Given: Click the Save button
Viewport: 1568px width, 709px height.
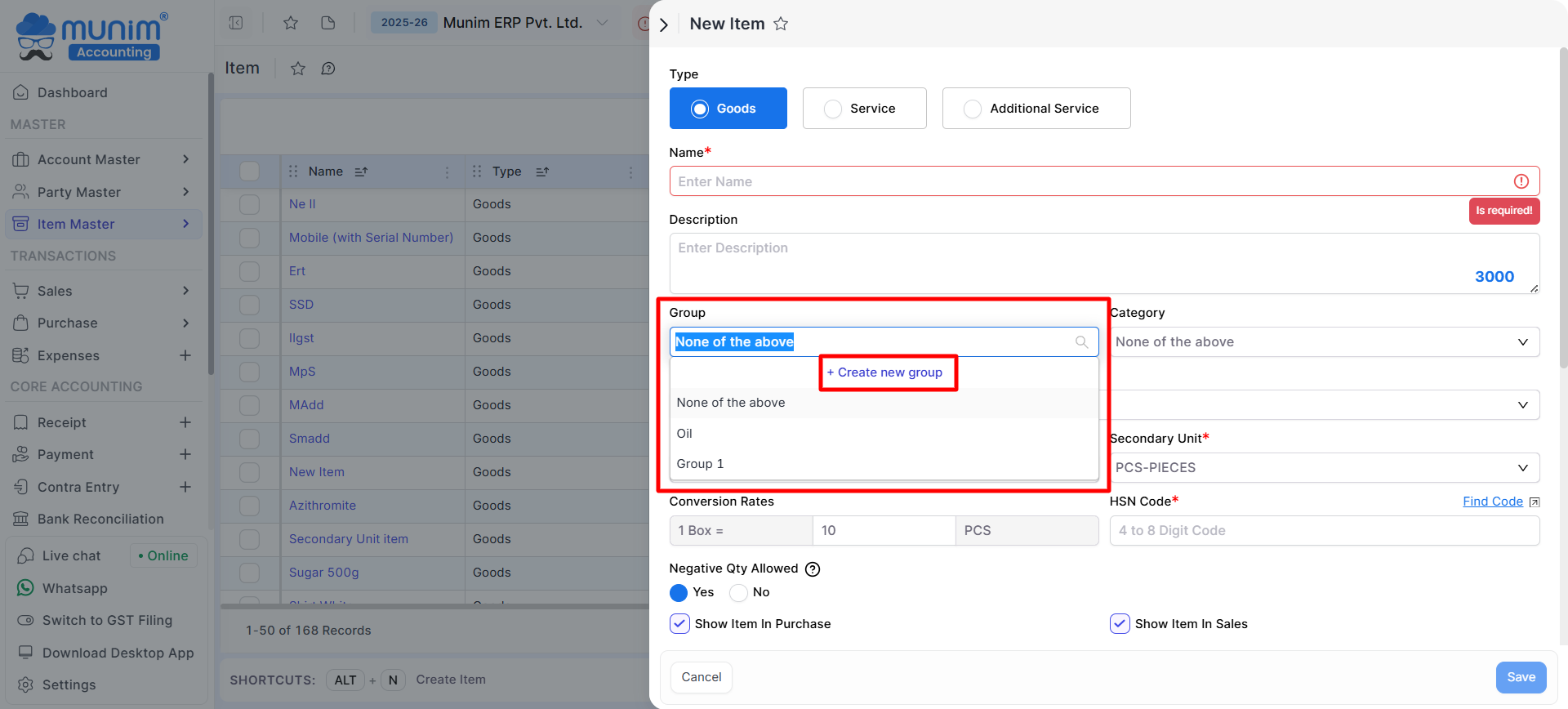Looking at the screenshot, I should pyautogui.click(x=1521, y=677).
